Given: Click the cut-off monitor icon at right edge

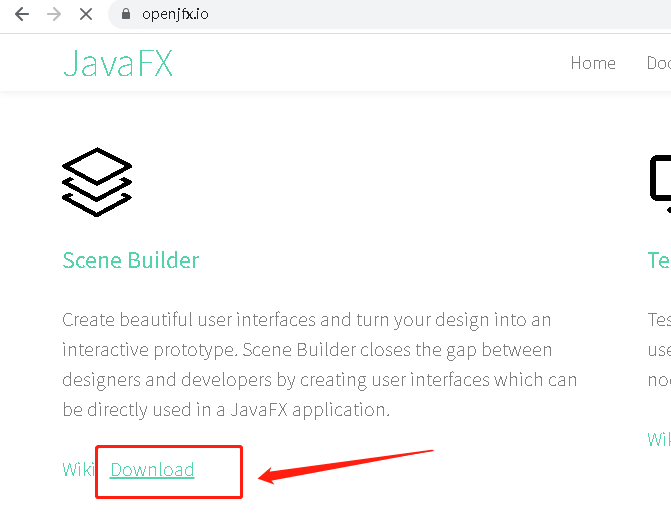Looking at the screenshot, I should [x=660, y=182].
